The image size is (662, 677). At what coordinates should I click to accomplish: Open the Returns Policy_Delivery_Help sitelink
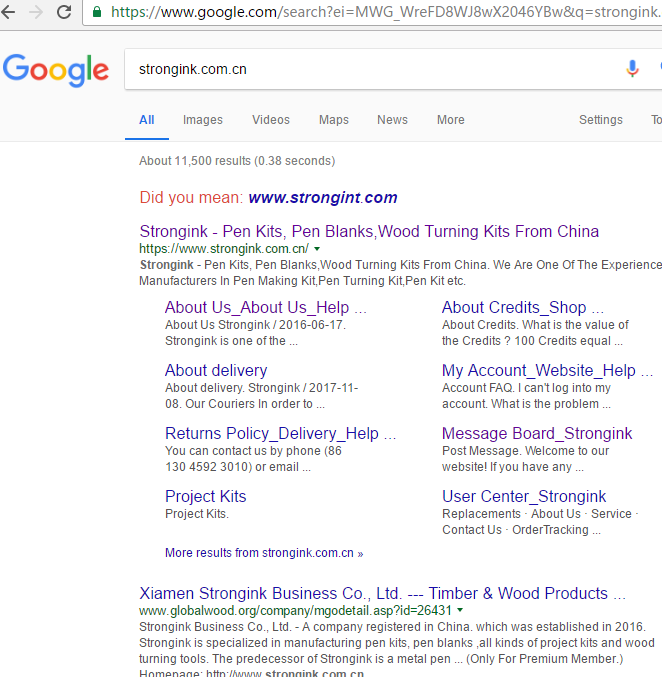pyautogui.click(x=280, y=433)
